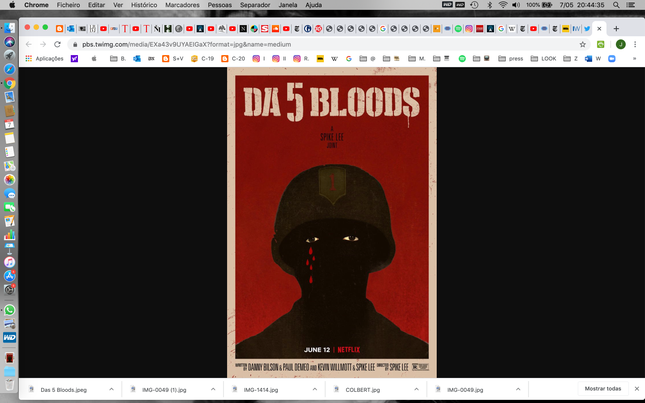Screen dimensions: 645x403
Task: Open the Zoom bookmark icon
Action: tap(612, 59)
